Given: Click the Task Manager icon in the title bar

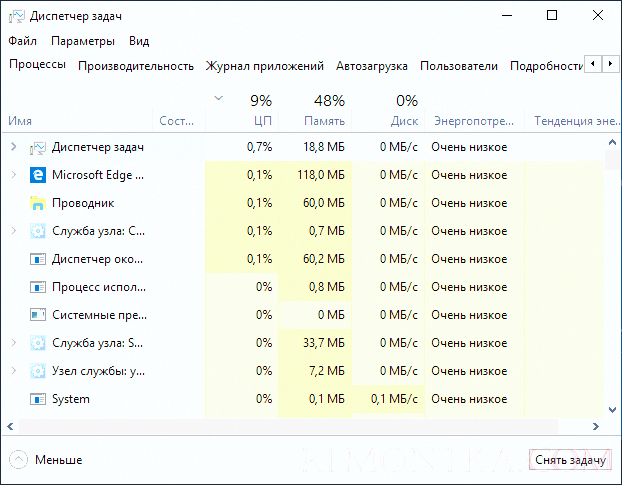Looking at the screenshot, I should 16,16.
